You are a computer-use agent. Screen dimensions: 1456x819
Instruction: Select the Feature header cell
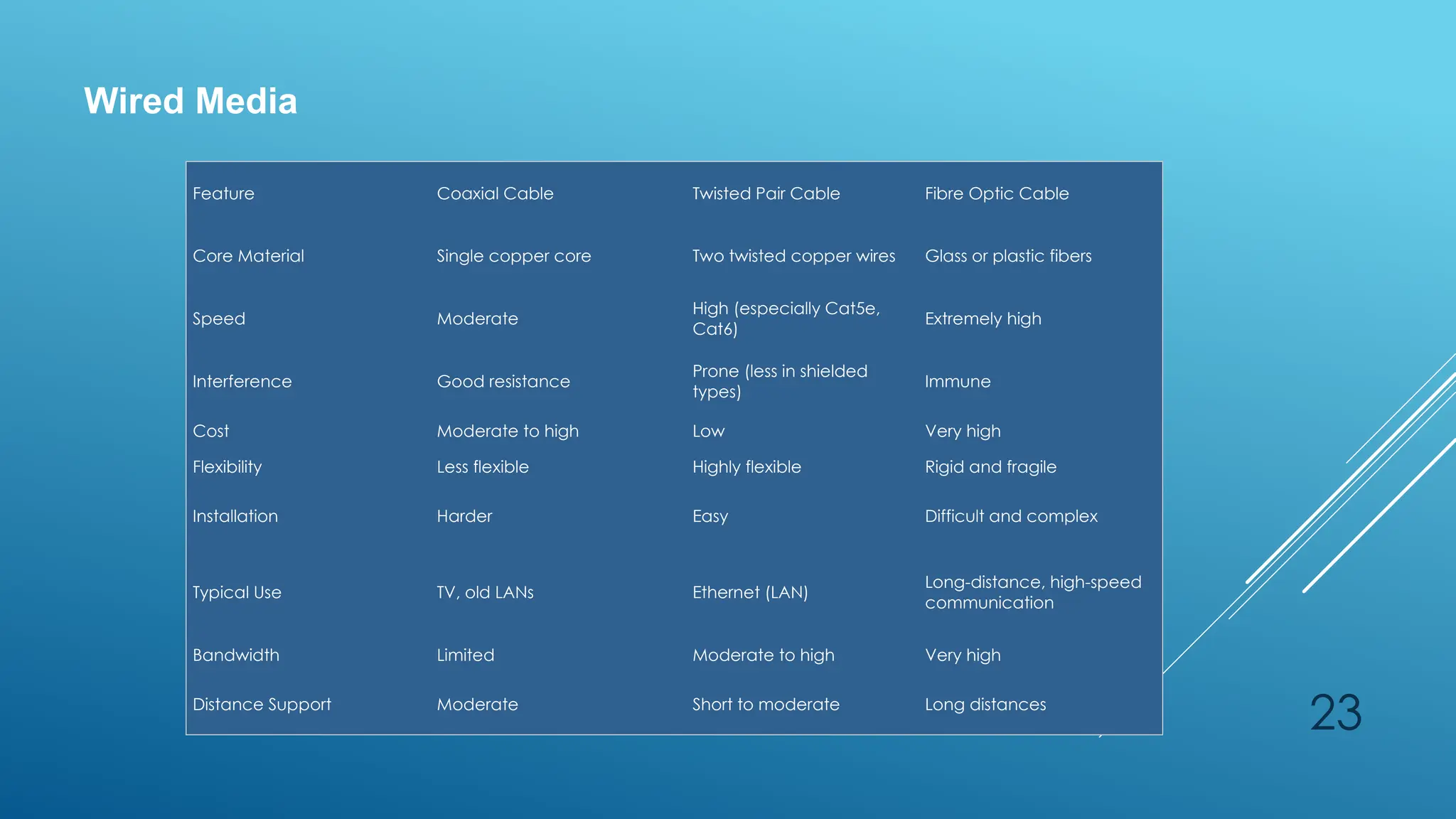coord(223,193)
